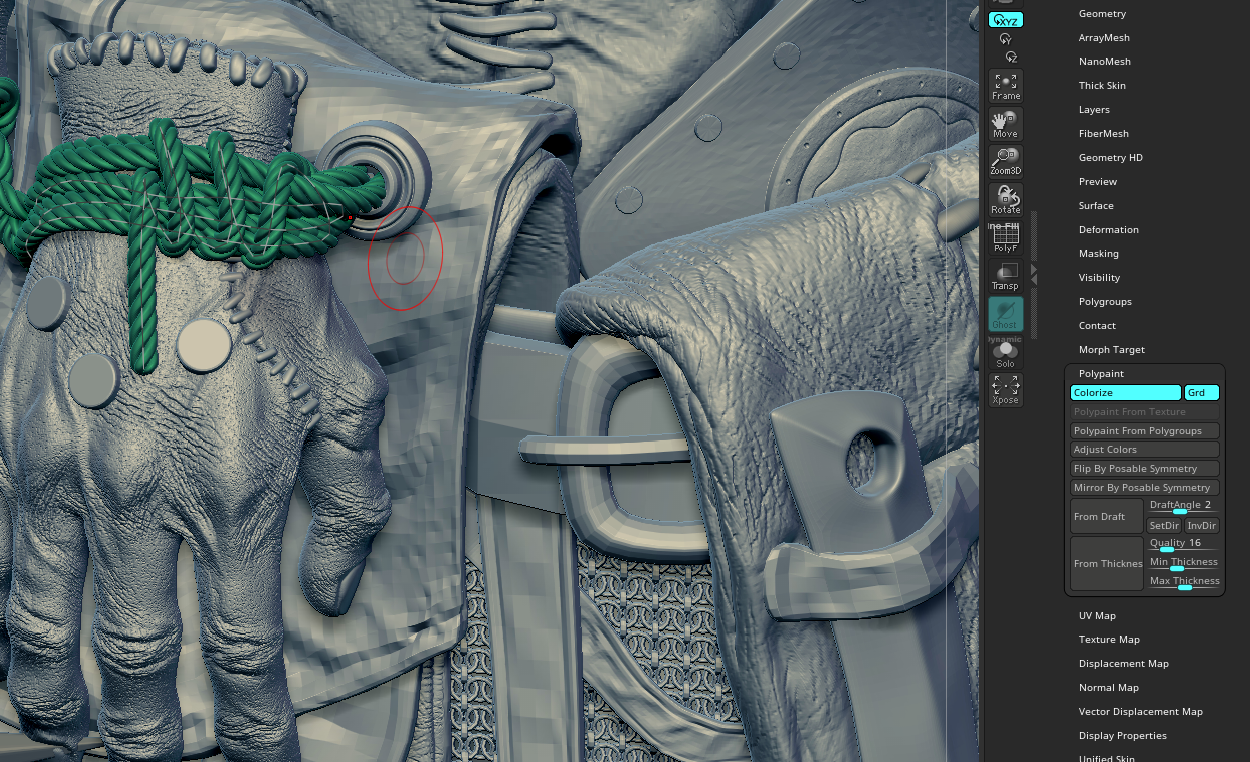Open Vector Displacement Map section

[x=1141, y=712]
